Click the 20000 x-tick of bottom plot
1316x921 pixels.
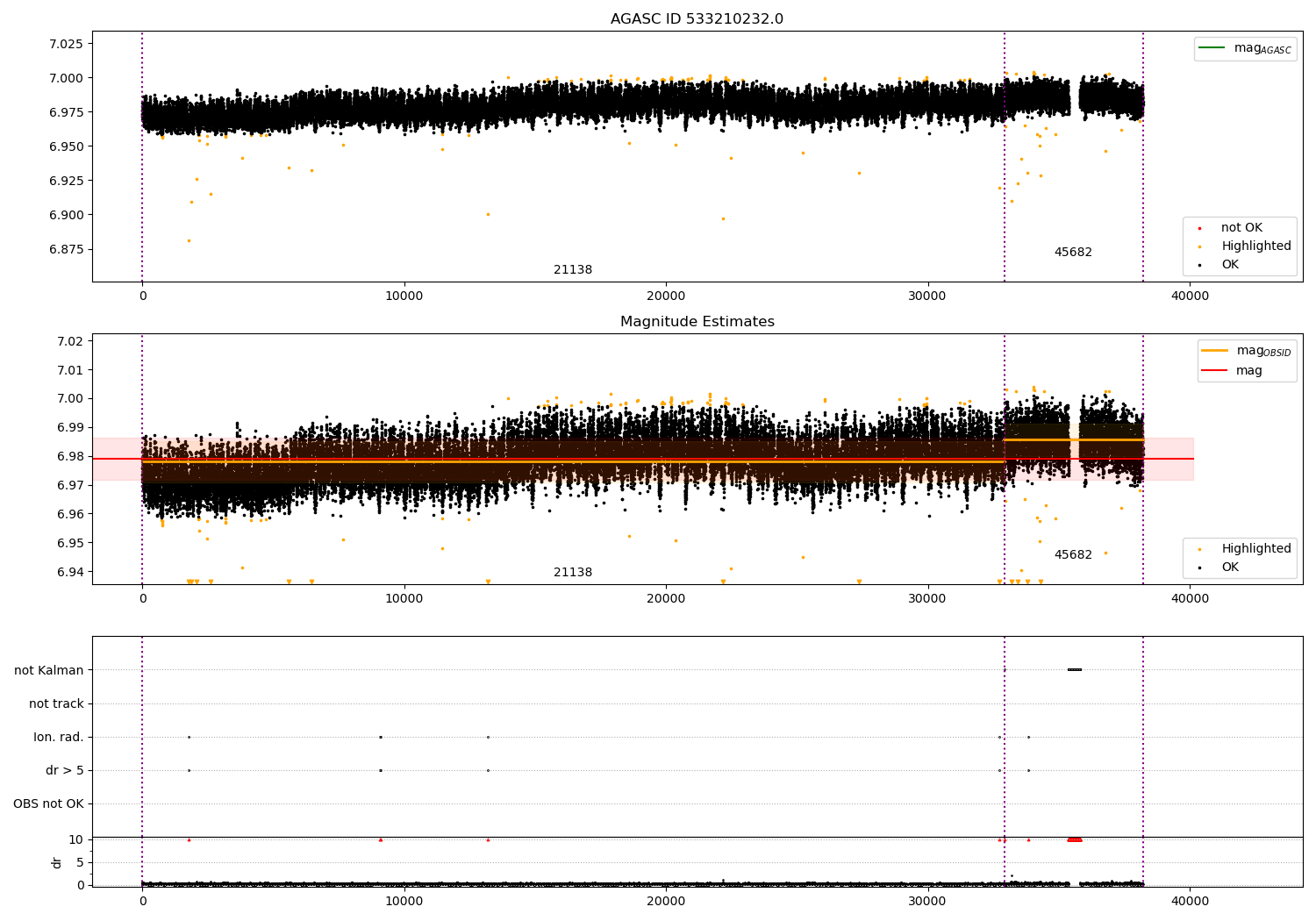pyautogui.click(x=666, y=901)
